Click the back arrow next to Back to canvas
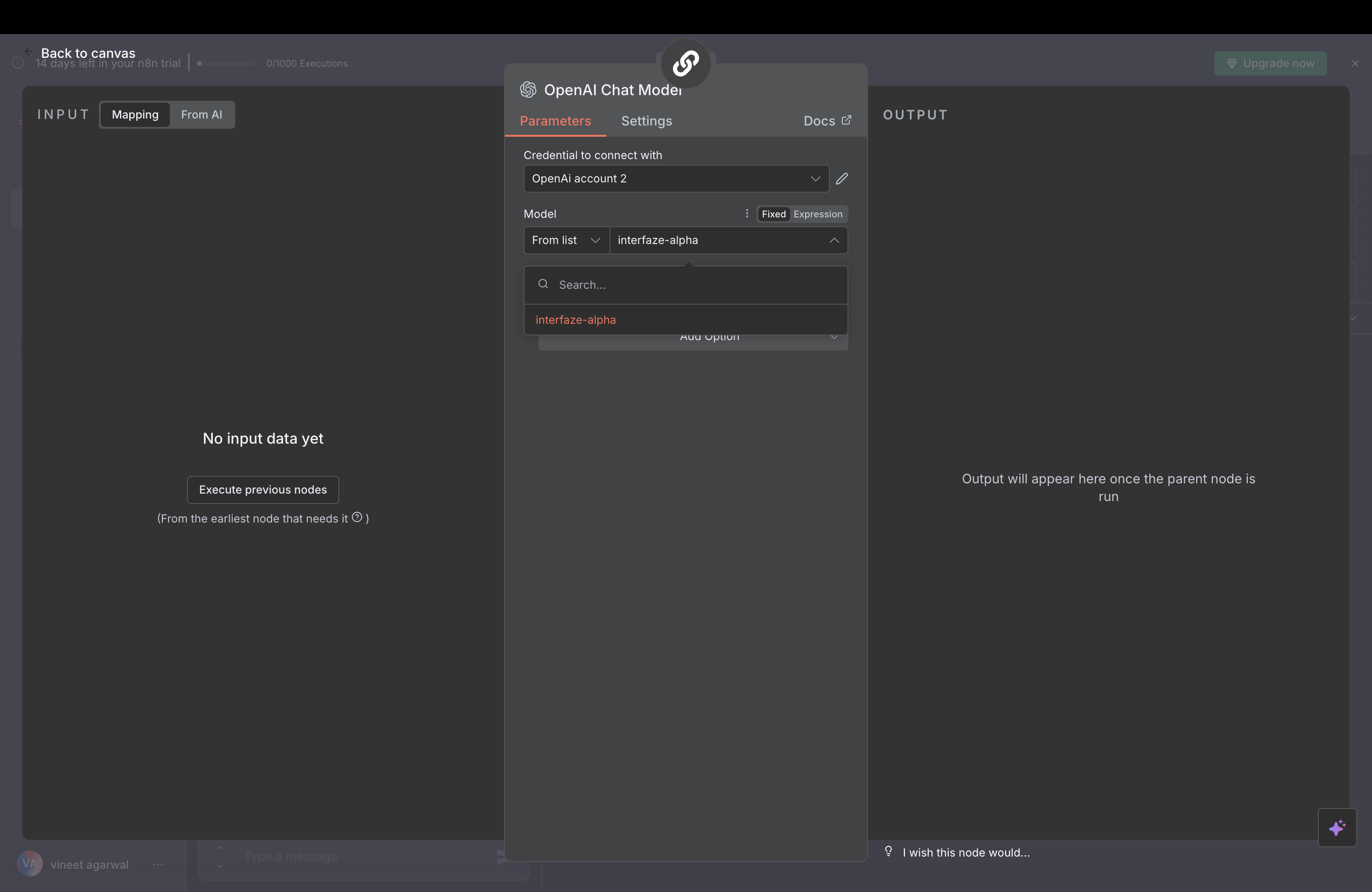 tap(28, 51)
